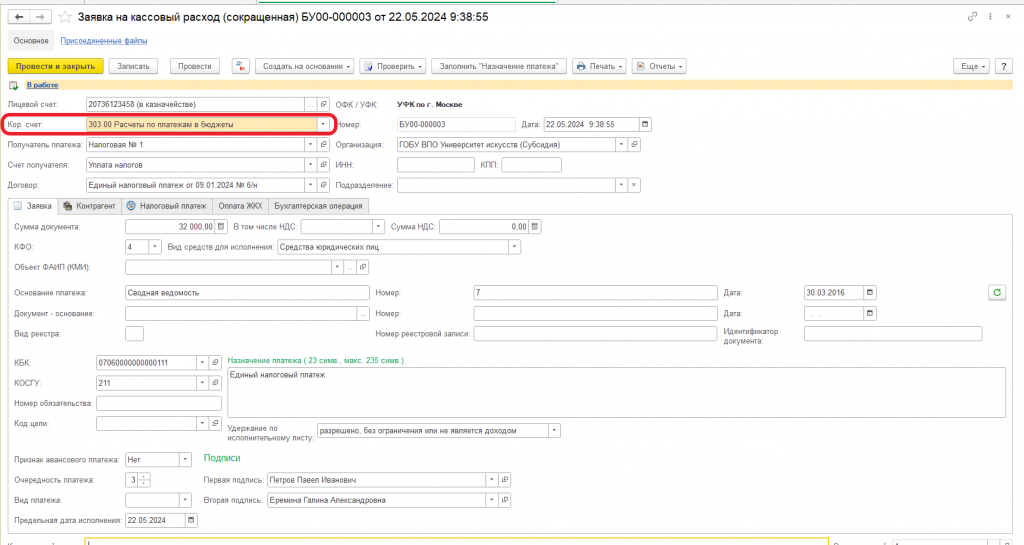Image resolution: width=1024 pixels, height=545 pixels.
Task: Add document to favorites with star icon
Action: point(65,17)
